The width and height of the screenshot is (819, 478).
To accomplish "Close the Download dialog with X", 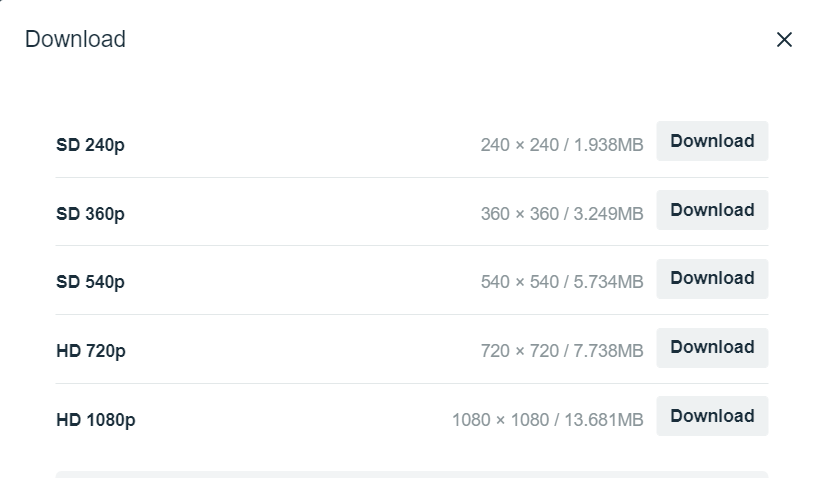I will [x=784, y=40].
